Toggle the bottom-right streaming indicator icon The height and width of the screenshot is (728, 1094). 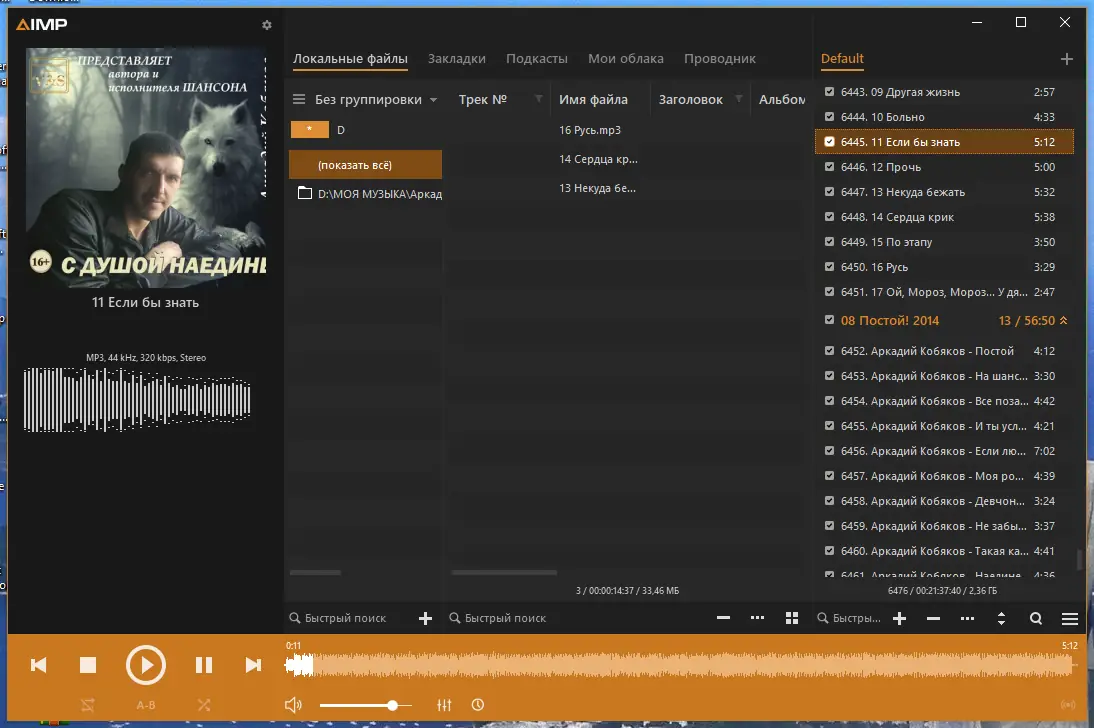click(1068, 705)
